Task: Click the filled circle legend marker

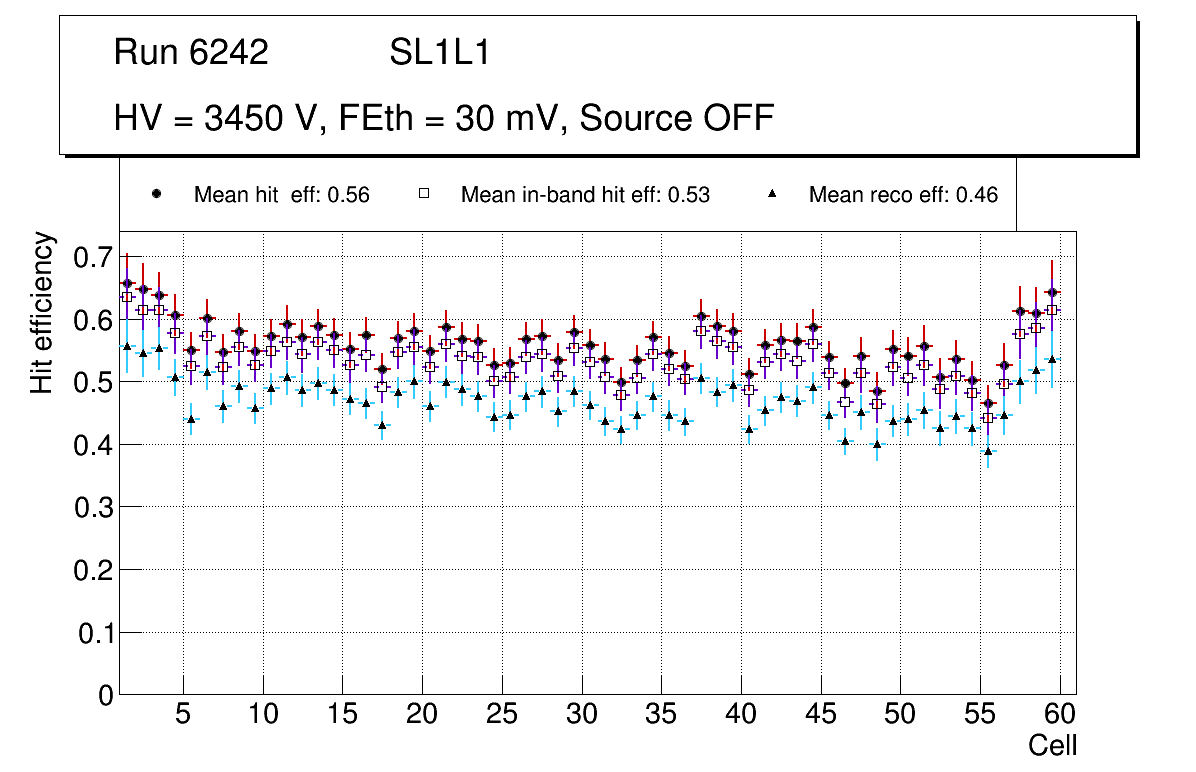Action: 156,195
